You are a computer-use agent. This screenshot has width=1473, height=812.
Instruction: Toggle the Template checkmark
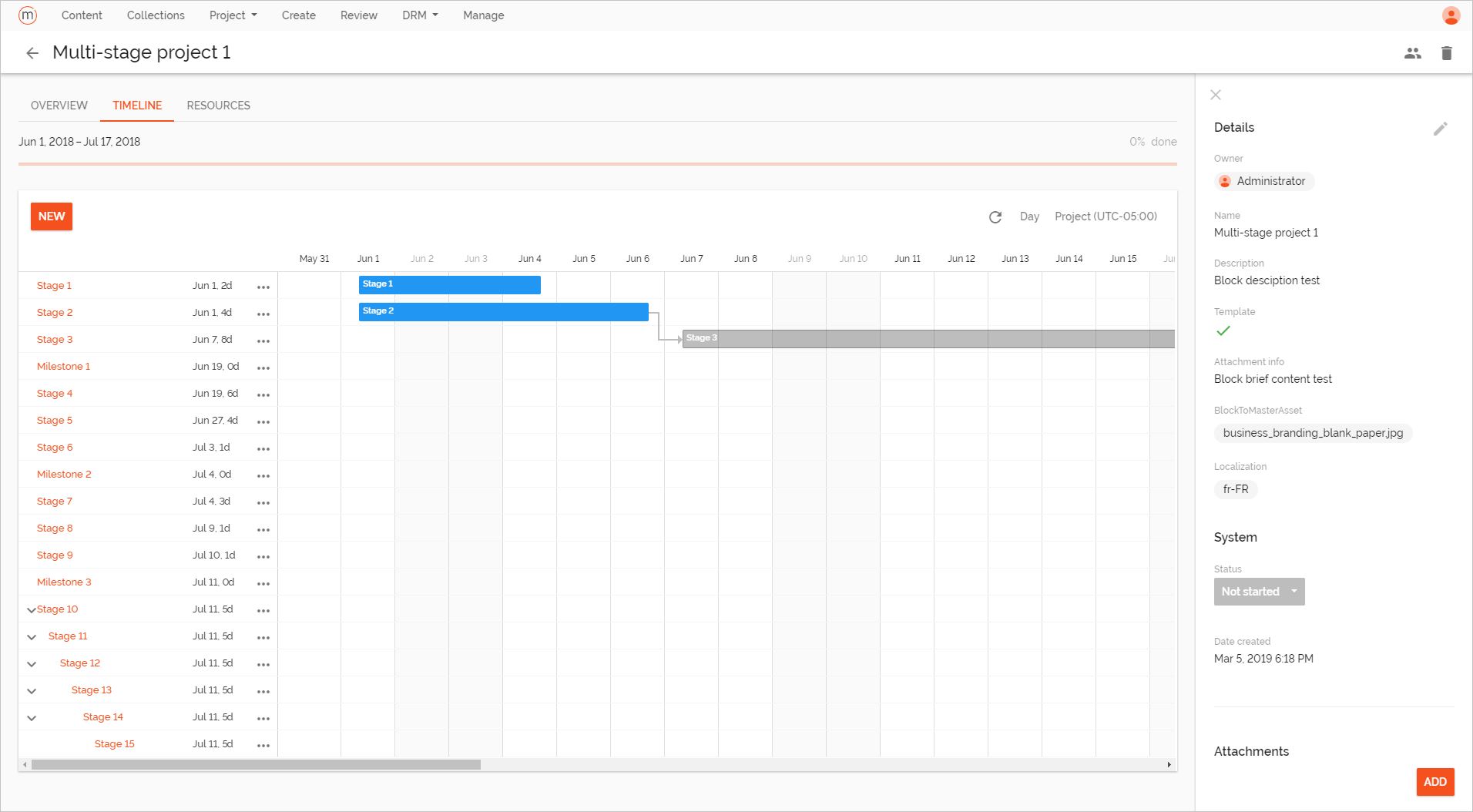click(x=1223, y=331)
